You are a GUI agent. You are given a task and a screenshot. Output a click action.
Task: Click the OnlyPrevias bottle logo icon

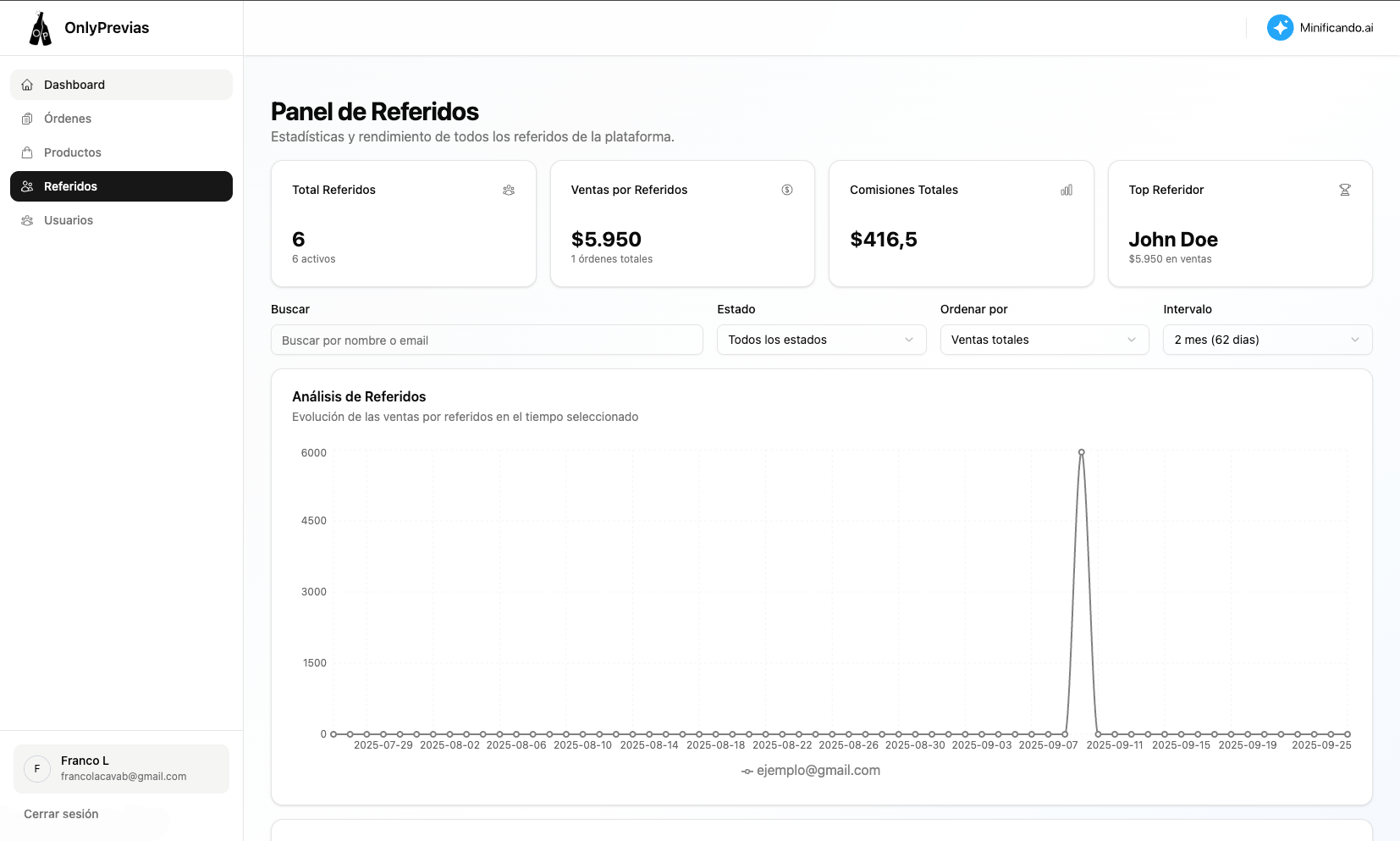pos(40,28)
